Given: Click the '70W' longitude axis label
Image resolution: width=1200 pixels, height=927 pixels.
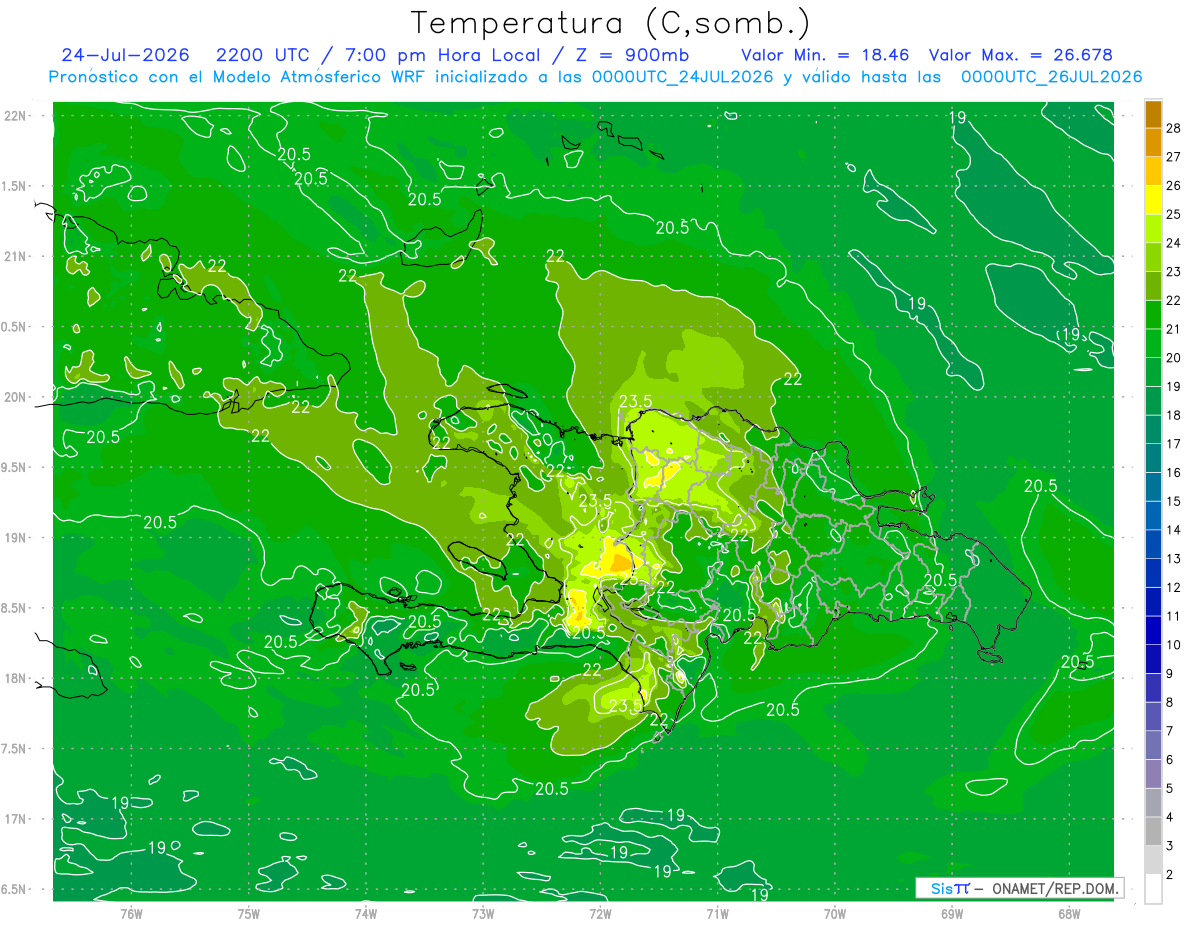Looking at the screenshot, I should [x=834, y=913].
